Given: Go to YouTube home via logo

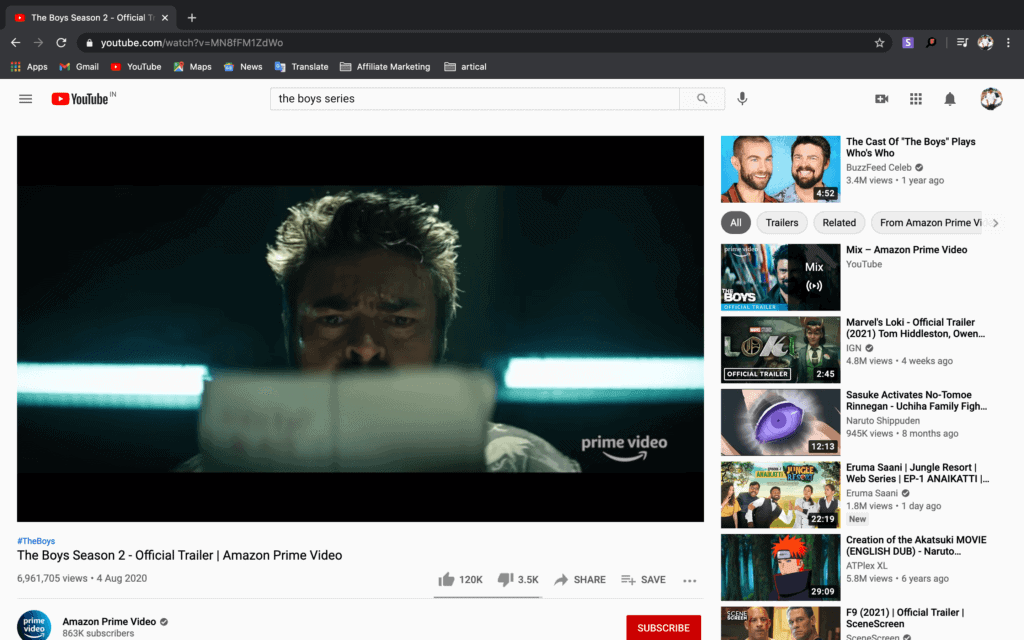Looking at the screenshot, I should [x=80, y=99].
